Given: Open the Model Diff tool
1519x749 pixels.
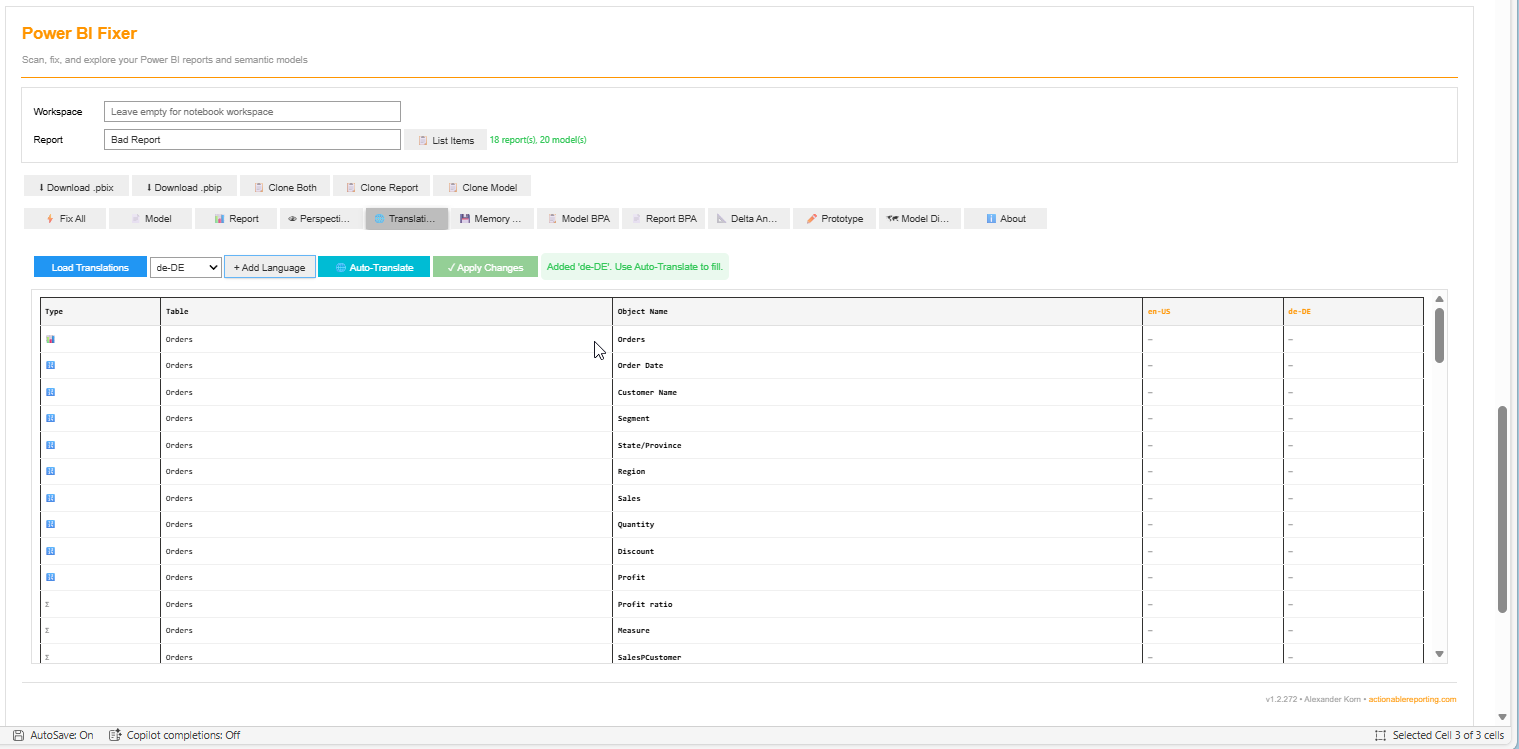Looking at the screenshot, I should [x=919, y=218].
